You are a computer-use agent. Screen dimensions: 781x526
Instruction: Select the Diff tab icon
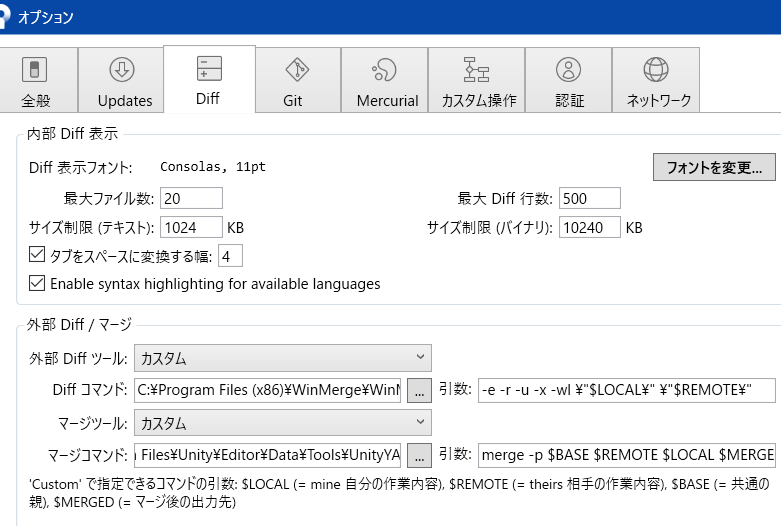pyautogui.click(x=209, y=68)
